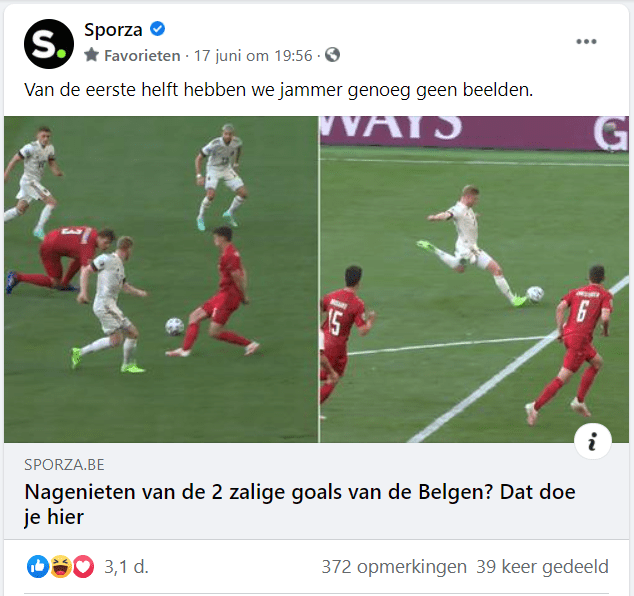Open the Sporza page name link
Viewport: 634px width, 596px height.
[x=113, y=30]
